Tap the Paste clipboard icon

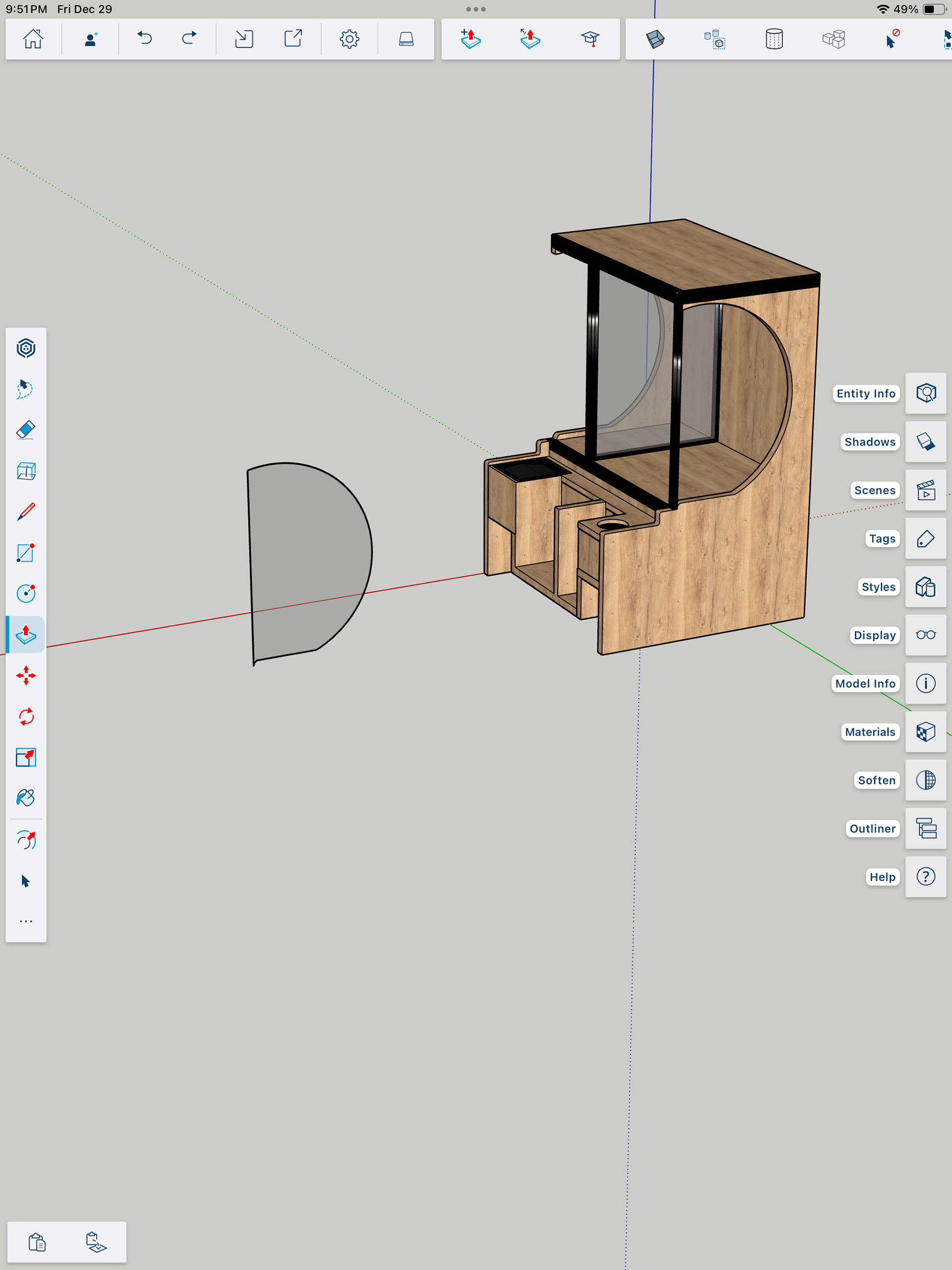(37, 1242)
